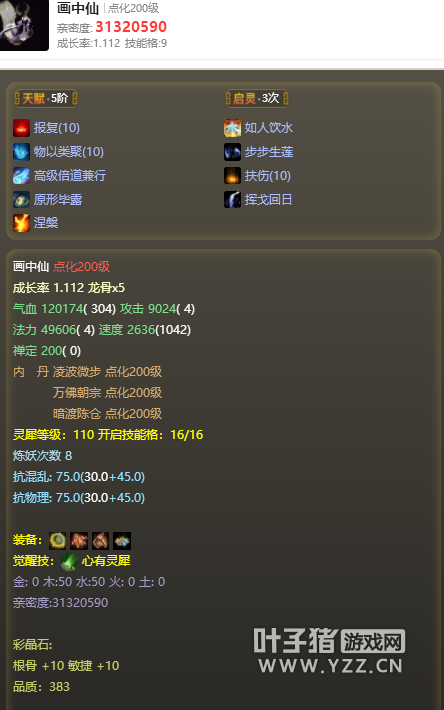This screenshot has height=710, width=444.
Task: Click the 扶伤(10) skill icon
Action: point(232,176)
